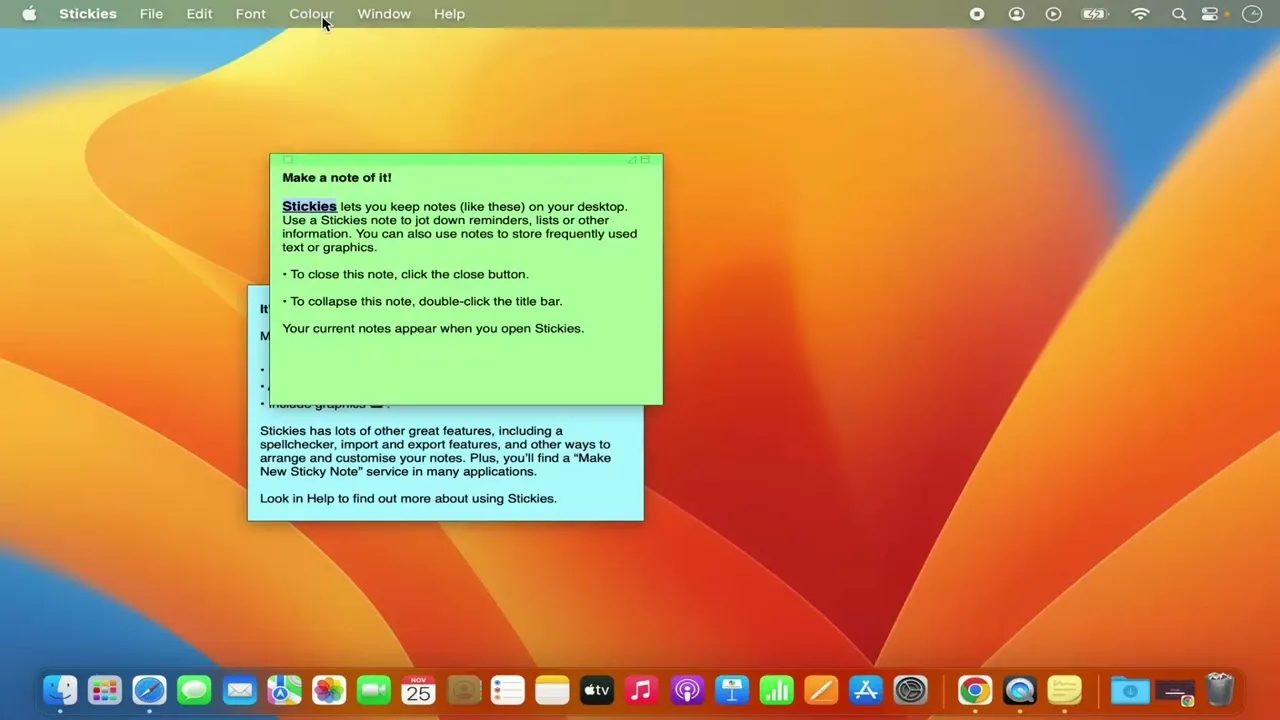1280x720 pixels.
Task: Click the zoom triangle on the green note
Action: point(632,160)
